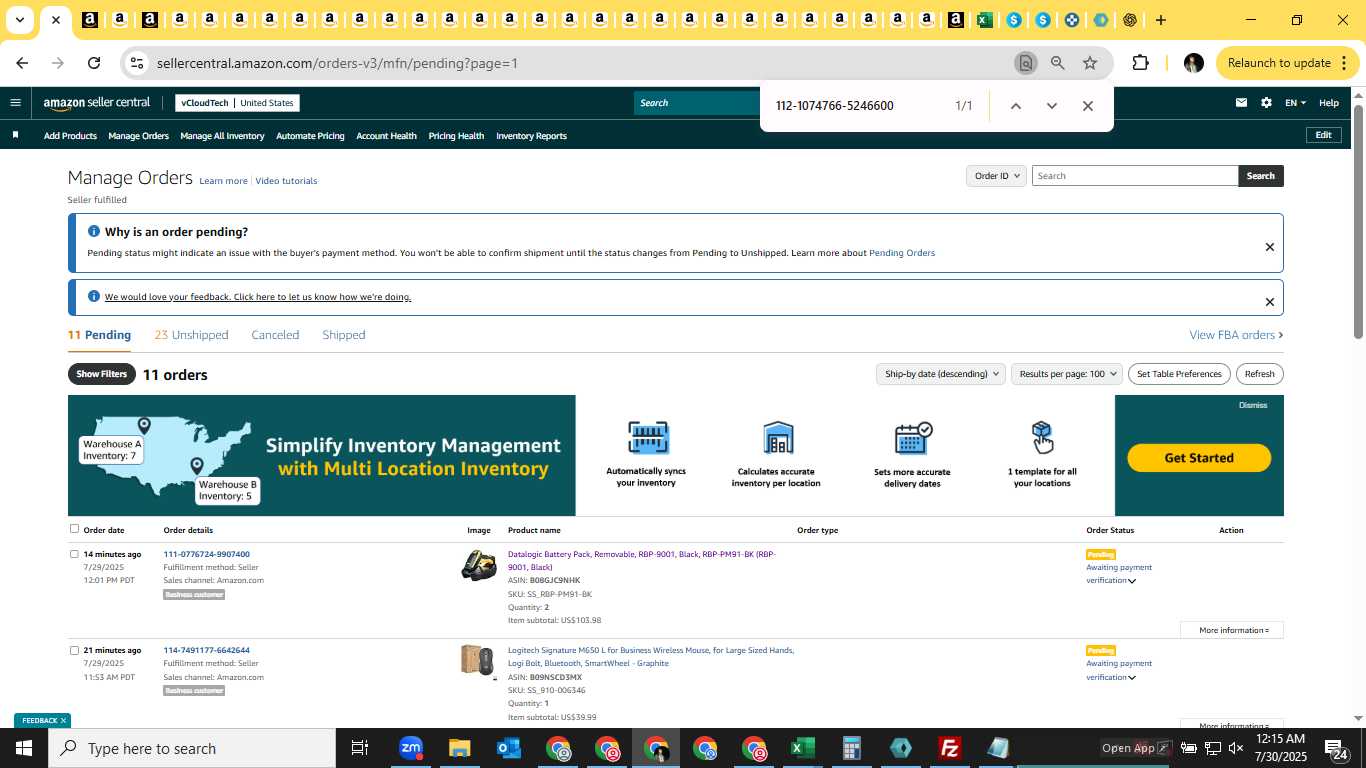Switch to the Shipped orders tab
The image size is (1366, 768).
(344, 335)
